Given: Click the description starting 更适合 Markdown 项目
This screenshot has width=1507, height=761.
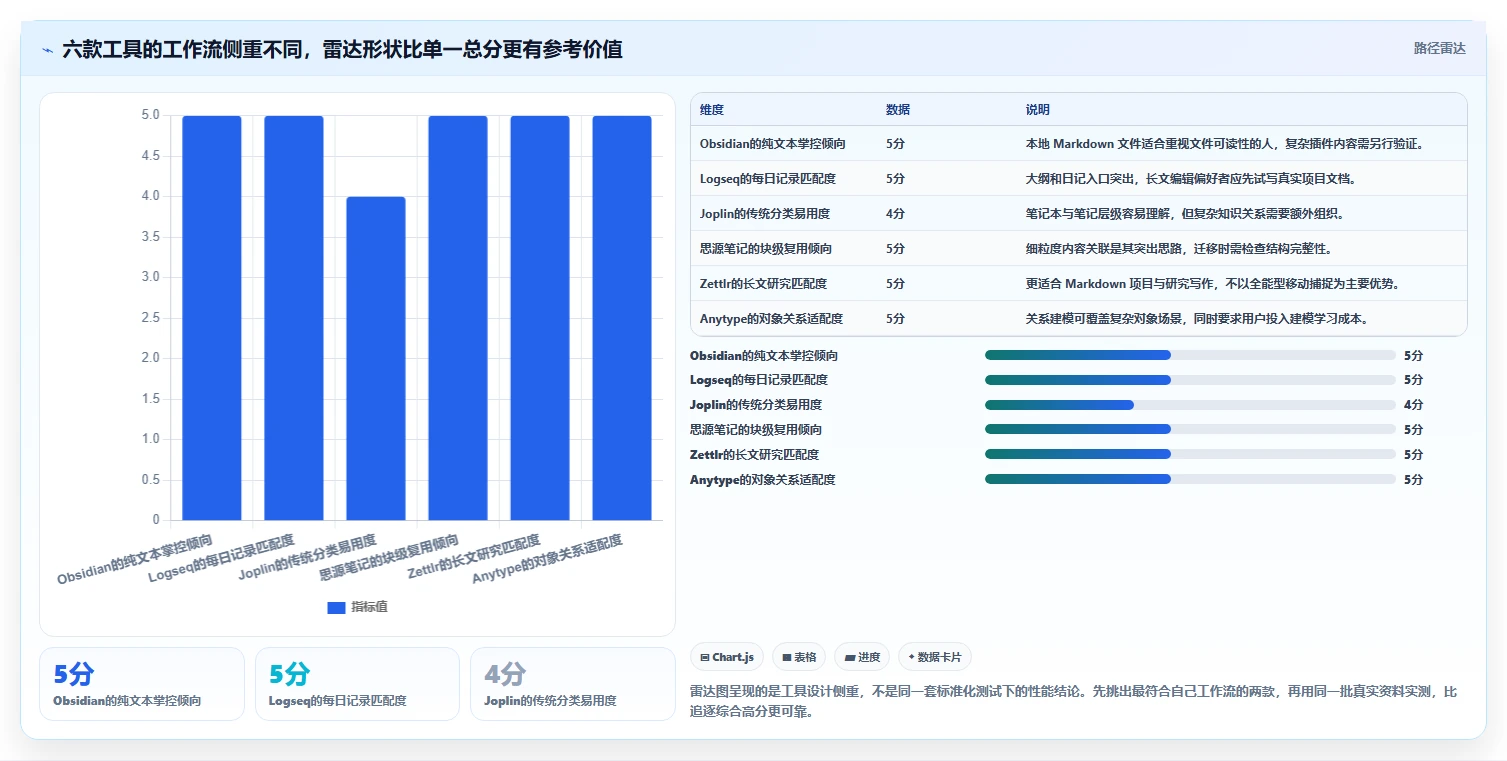Looking at the screenshot, I should click(1212, 284).
